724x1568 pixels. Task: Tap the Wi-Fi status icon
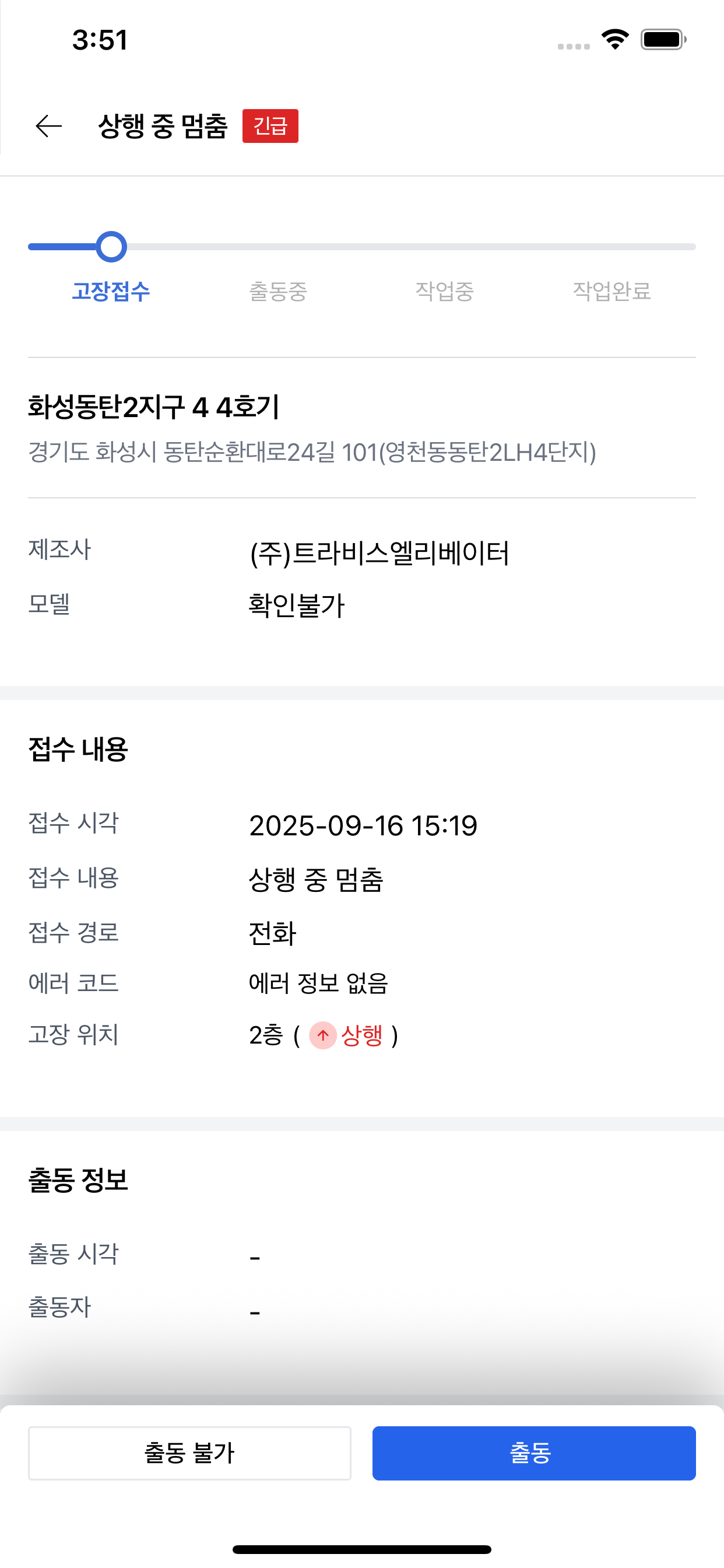pos(615,40)
